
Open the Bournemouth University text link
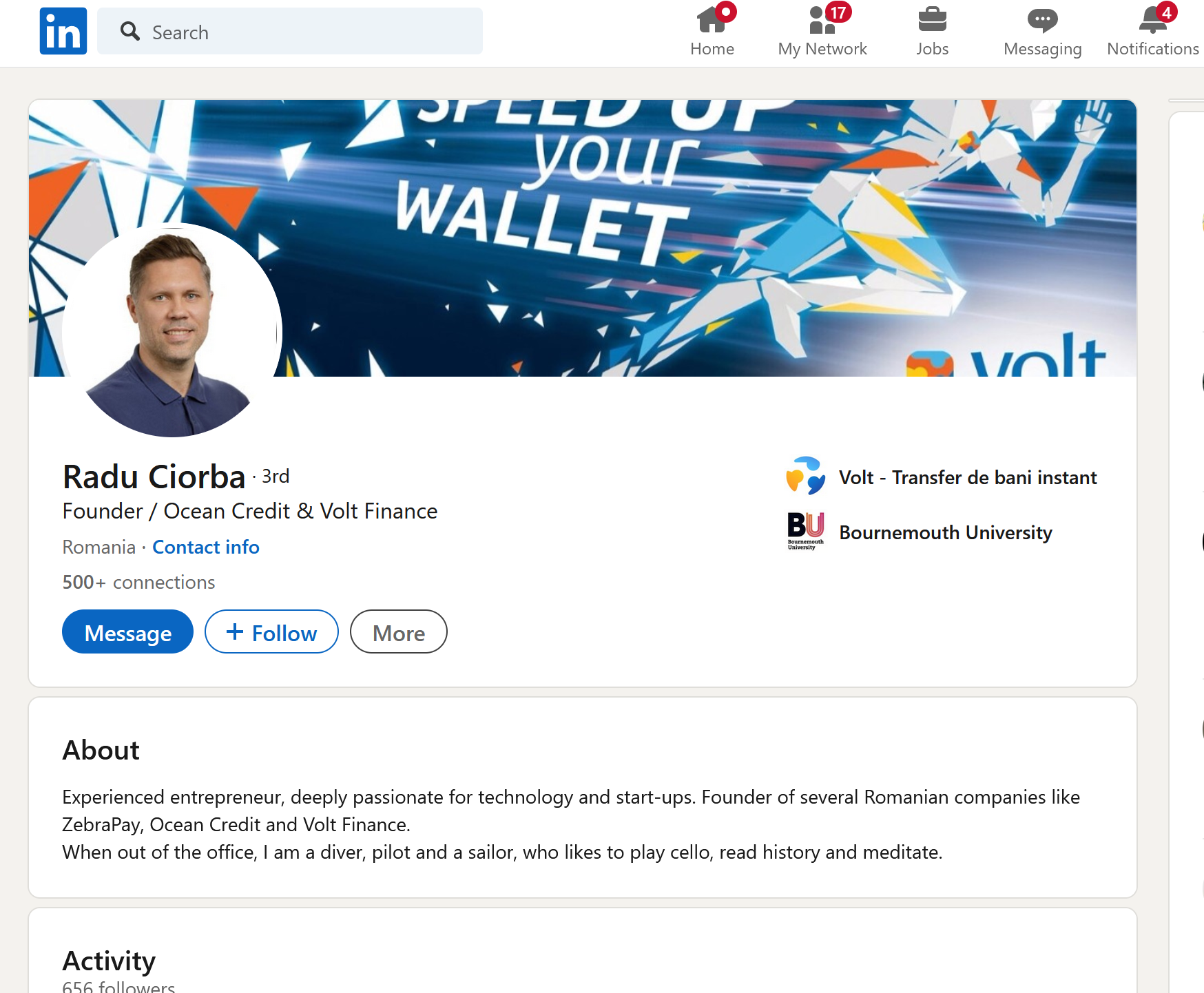click(946, 532)
